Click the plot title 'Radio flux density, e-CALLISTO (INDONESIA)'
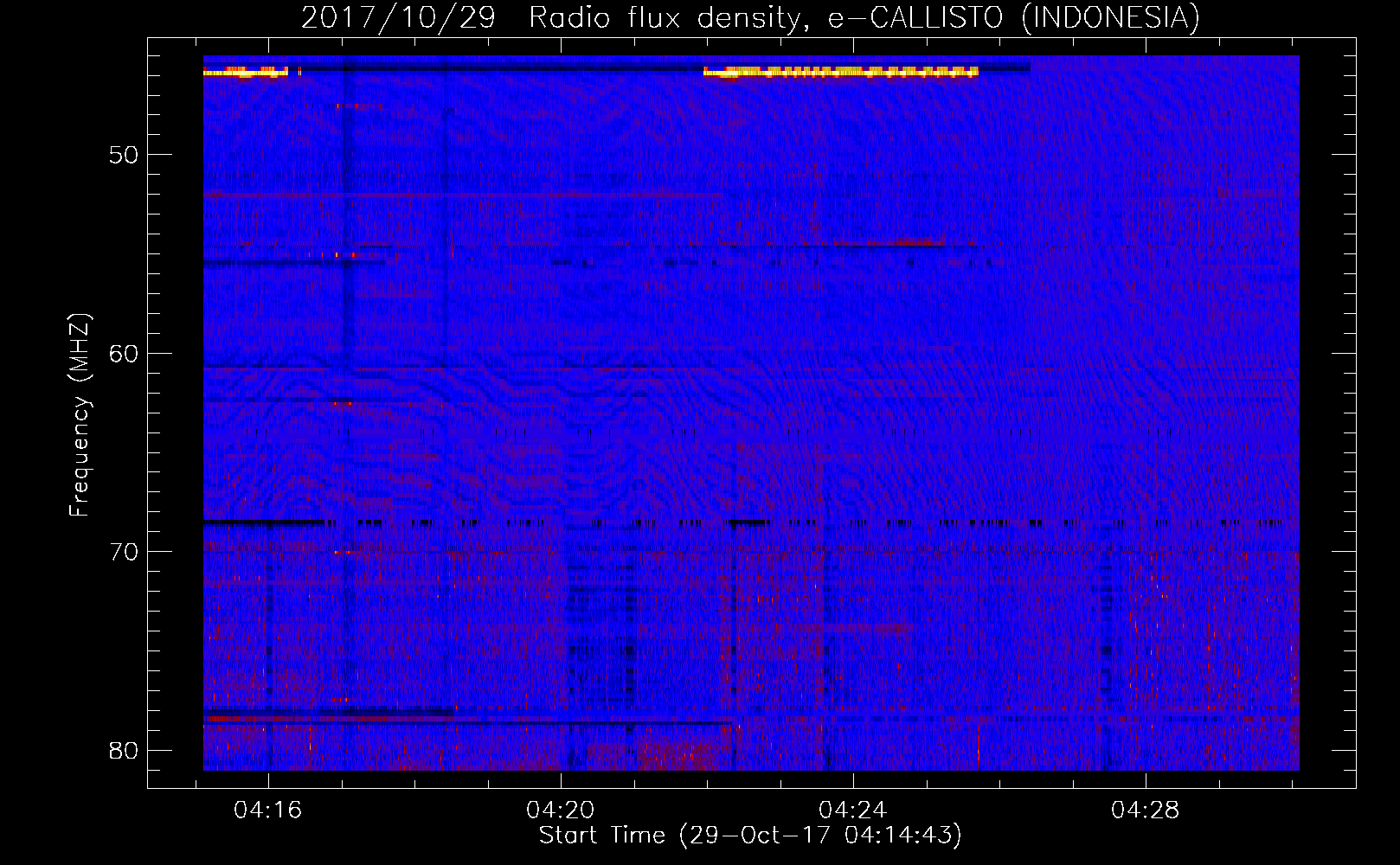Viewport: 1400px width, 865px height. (x=864, y=17)
